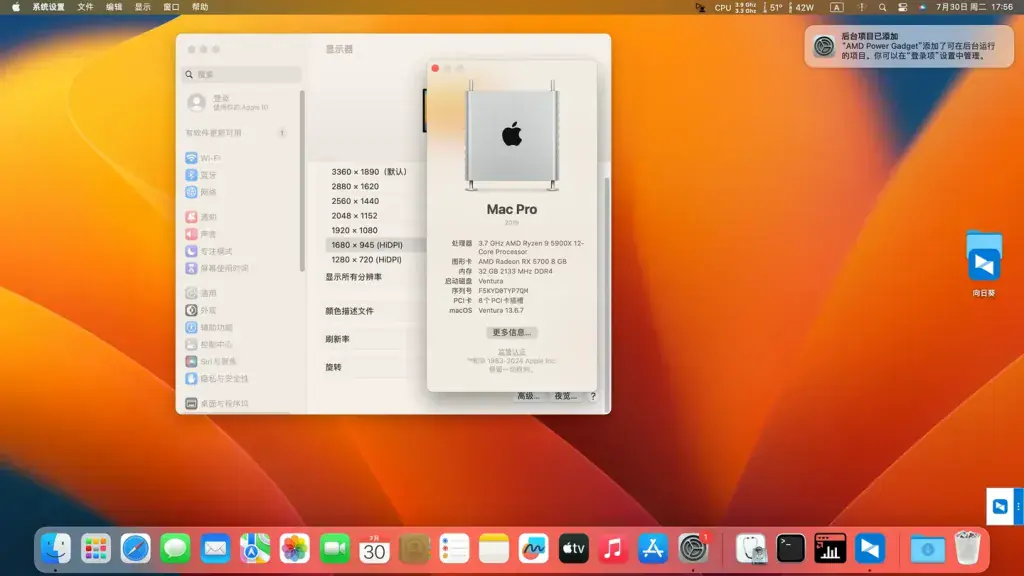Viewport: 1024px width, 576px height.
Task: Open the 系统设置 menu
Action: click(48, 7)
